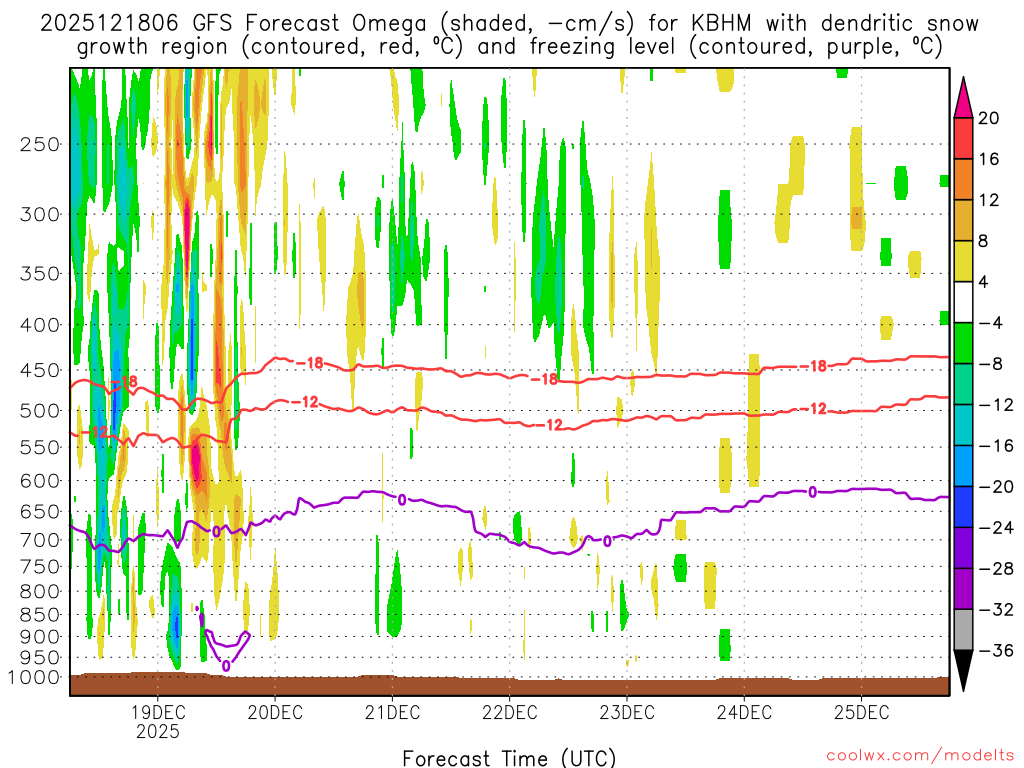This screenshot has width=1024, height=768.
Task: Click the red color bar segment below 20
Action: (963, 138)
